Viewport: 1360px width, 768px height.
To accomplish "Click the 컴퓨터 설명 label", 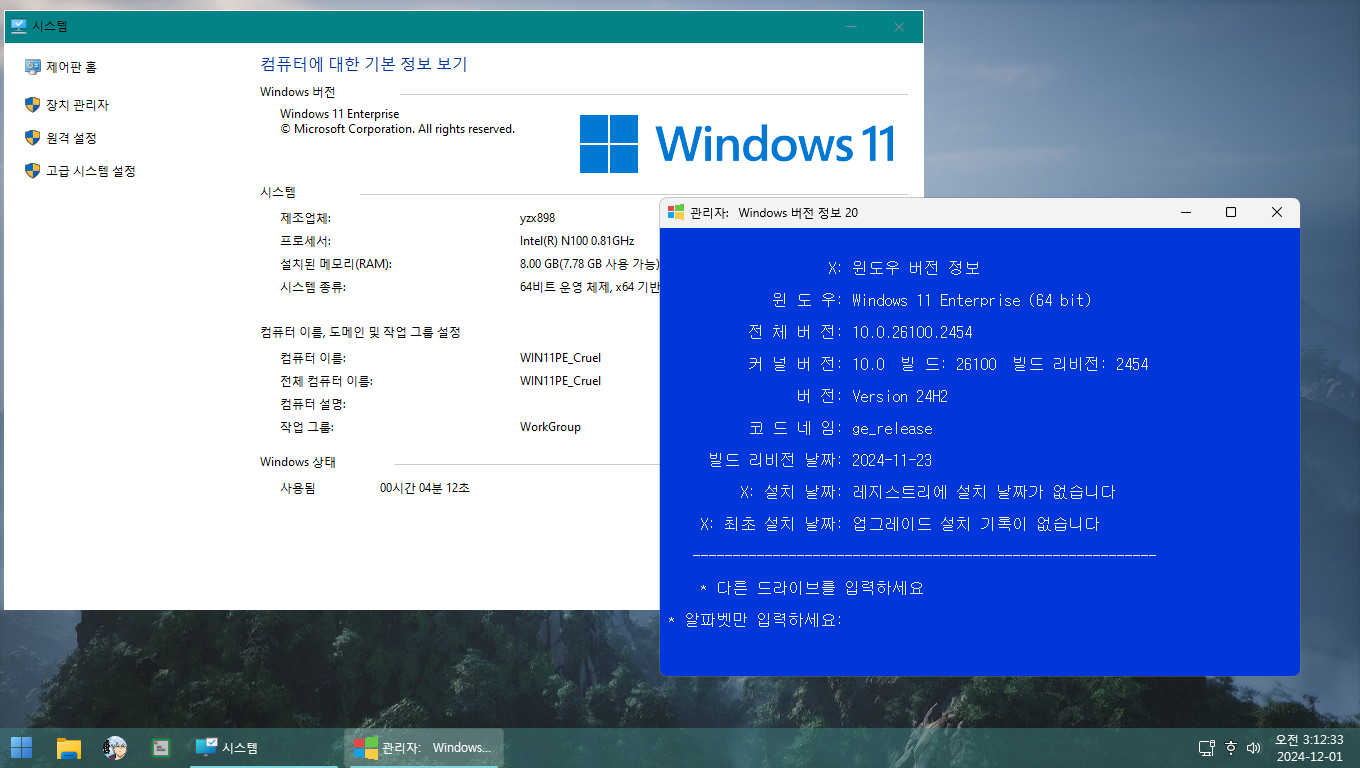I will (312, 404).
